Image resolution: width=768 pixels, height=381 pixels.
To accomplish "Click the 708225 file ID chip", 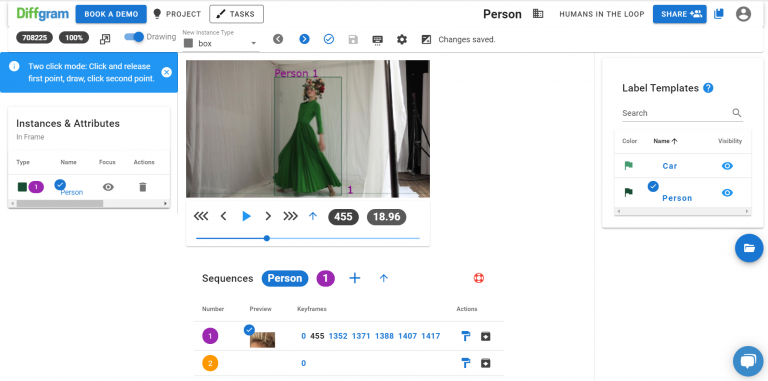I will [34, 37].
